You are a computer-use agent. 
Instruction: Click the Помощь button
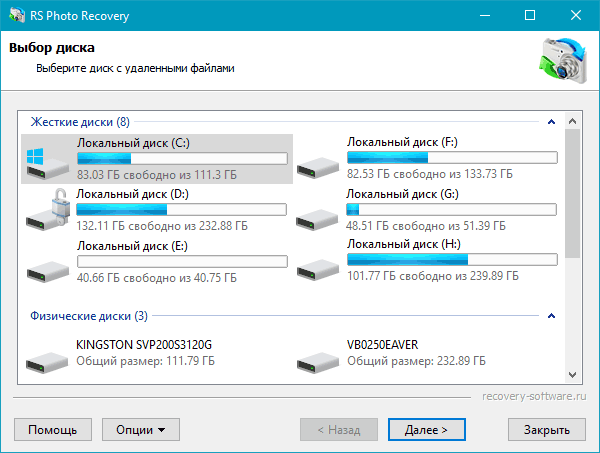click(x=53, y=430)
